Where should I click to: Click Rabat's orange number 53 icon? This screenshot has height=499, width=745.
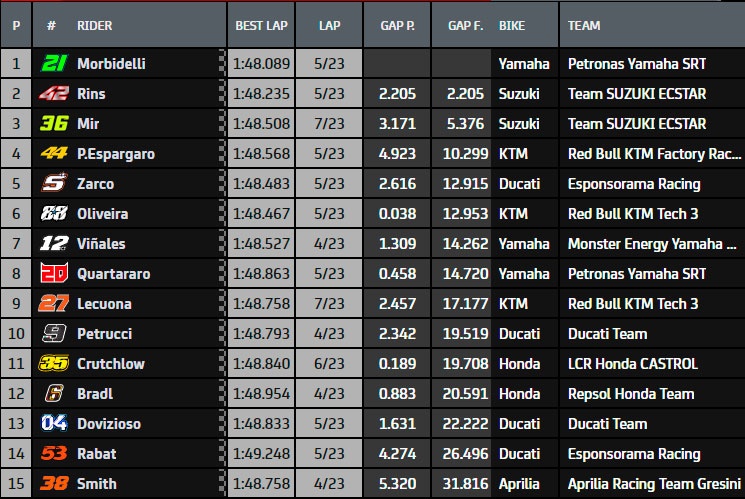click(x=54, y=453)
